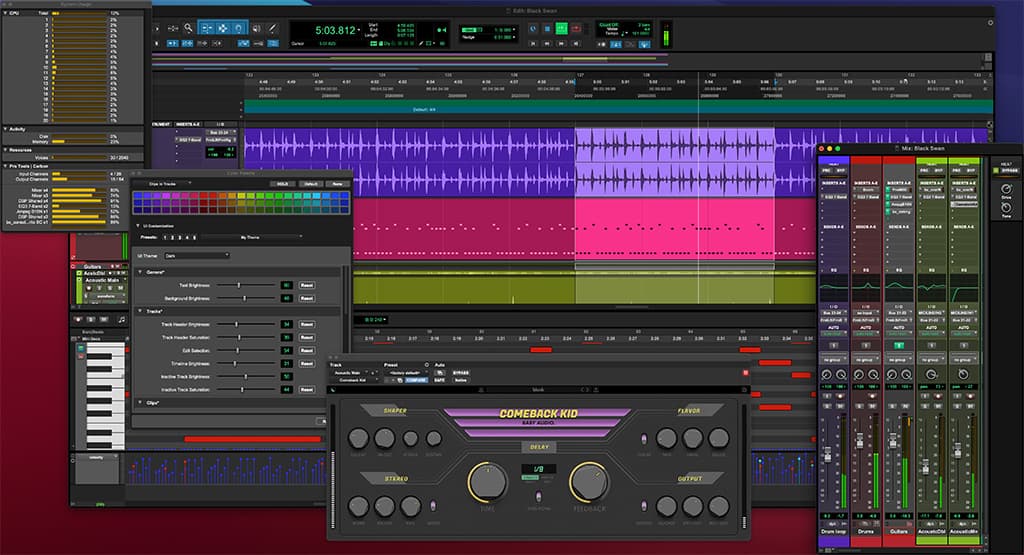Image resolution: width=1024 pixels, height=555 pixels.
Task: Toggle the ping-pong switch below the 1/8 display
Action: pyautogui.click(x=538, y=496)
